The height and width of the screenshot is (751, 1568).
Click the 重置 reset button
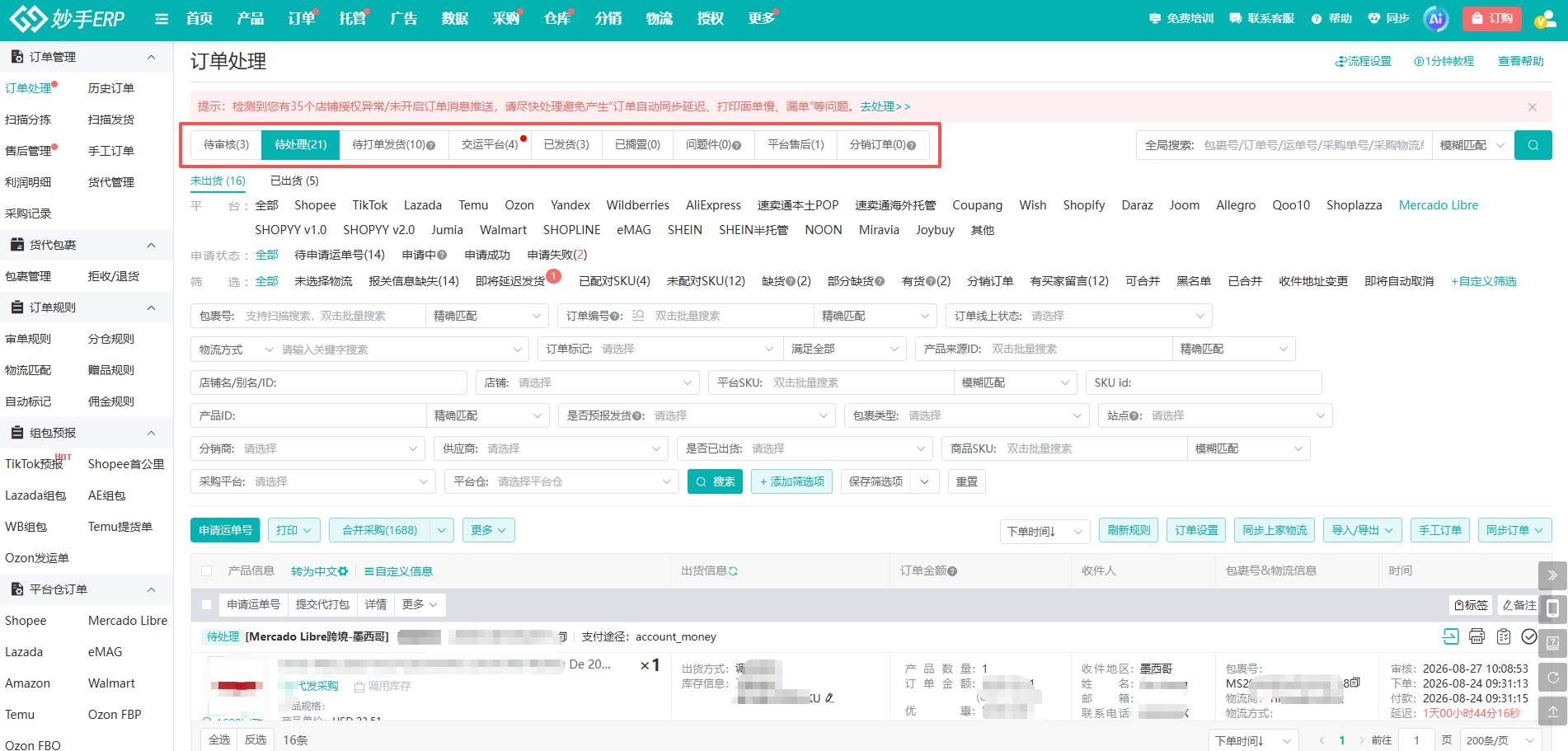click(967, 481)
